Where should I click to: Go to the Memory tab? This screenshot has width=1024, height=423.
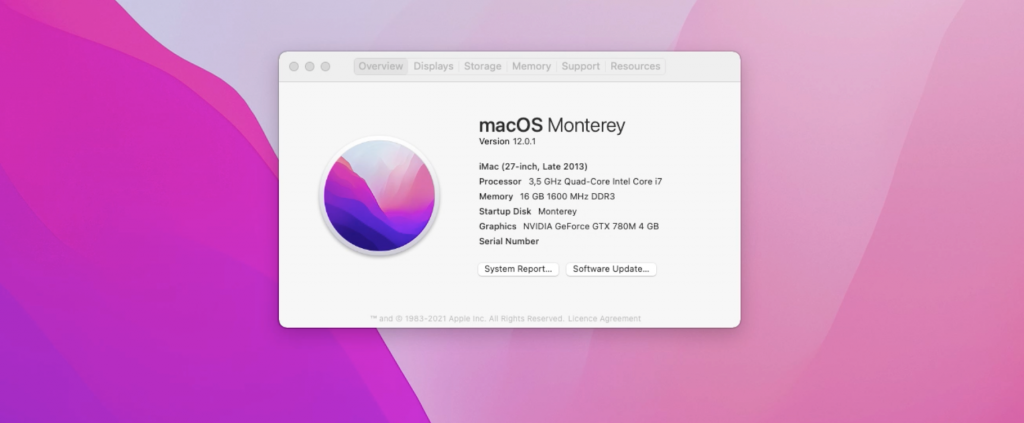pos(531,66)
